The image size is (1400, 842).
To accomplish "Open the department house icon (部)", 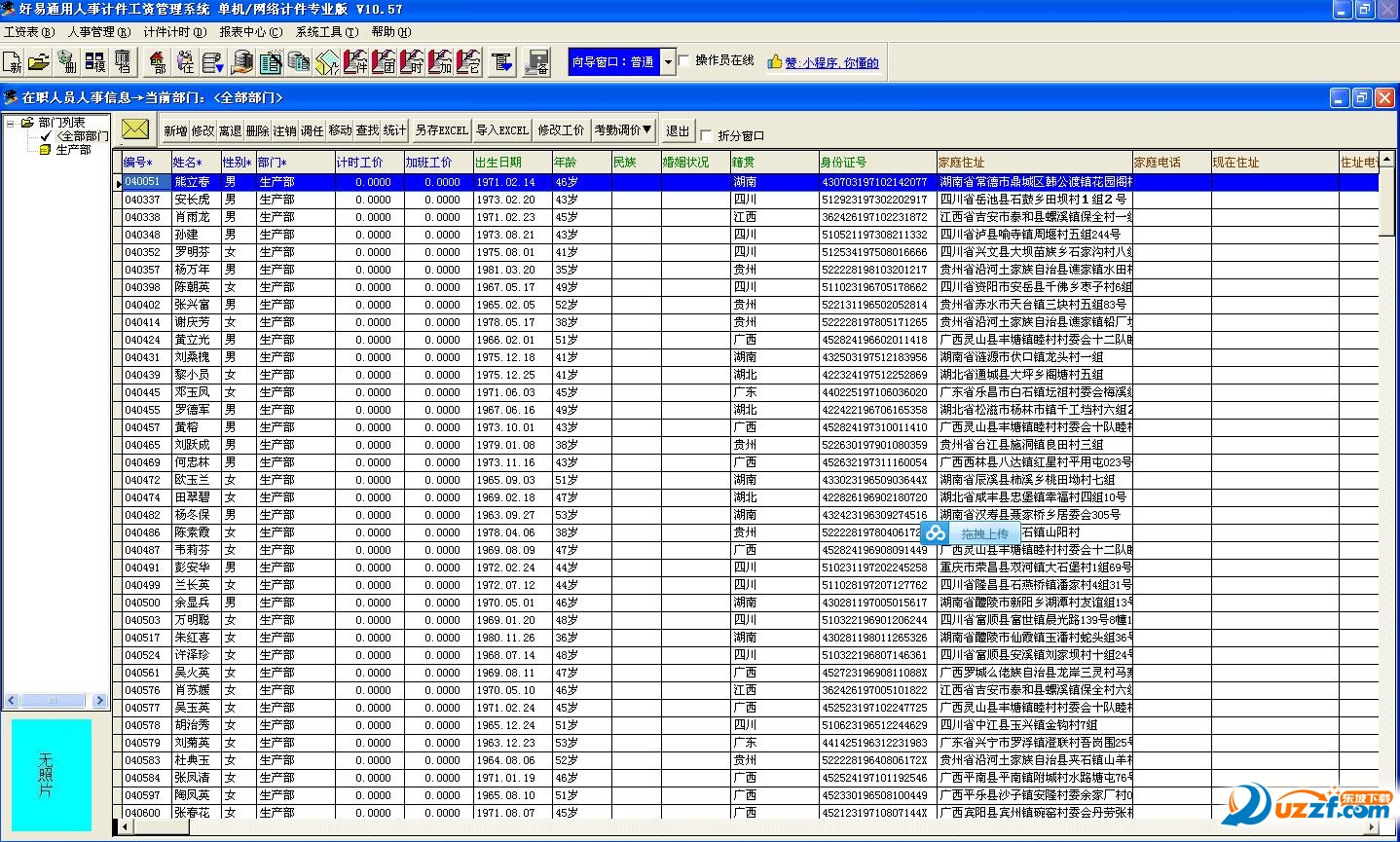I will pyautogui.click(x=157, y=62).
